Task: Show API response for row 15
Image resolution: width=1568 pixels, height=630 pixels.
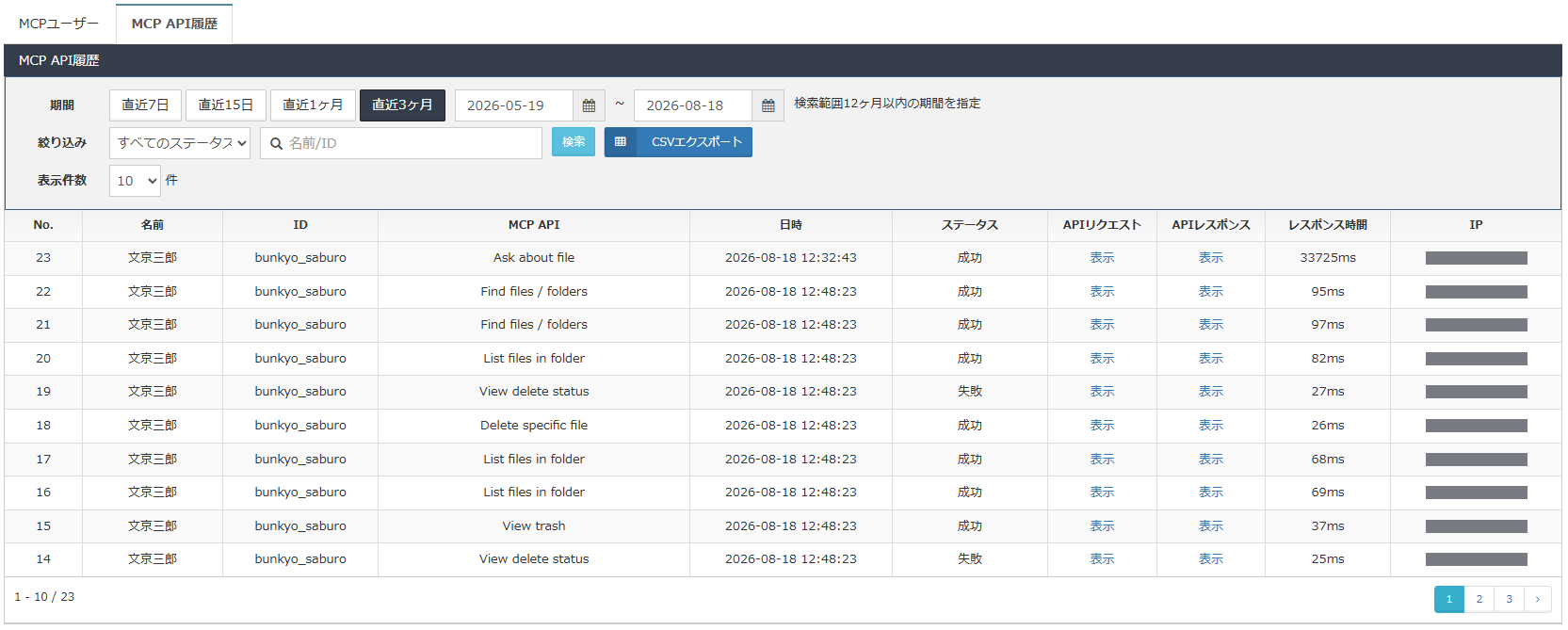Action: click(x=1211, y=526)
